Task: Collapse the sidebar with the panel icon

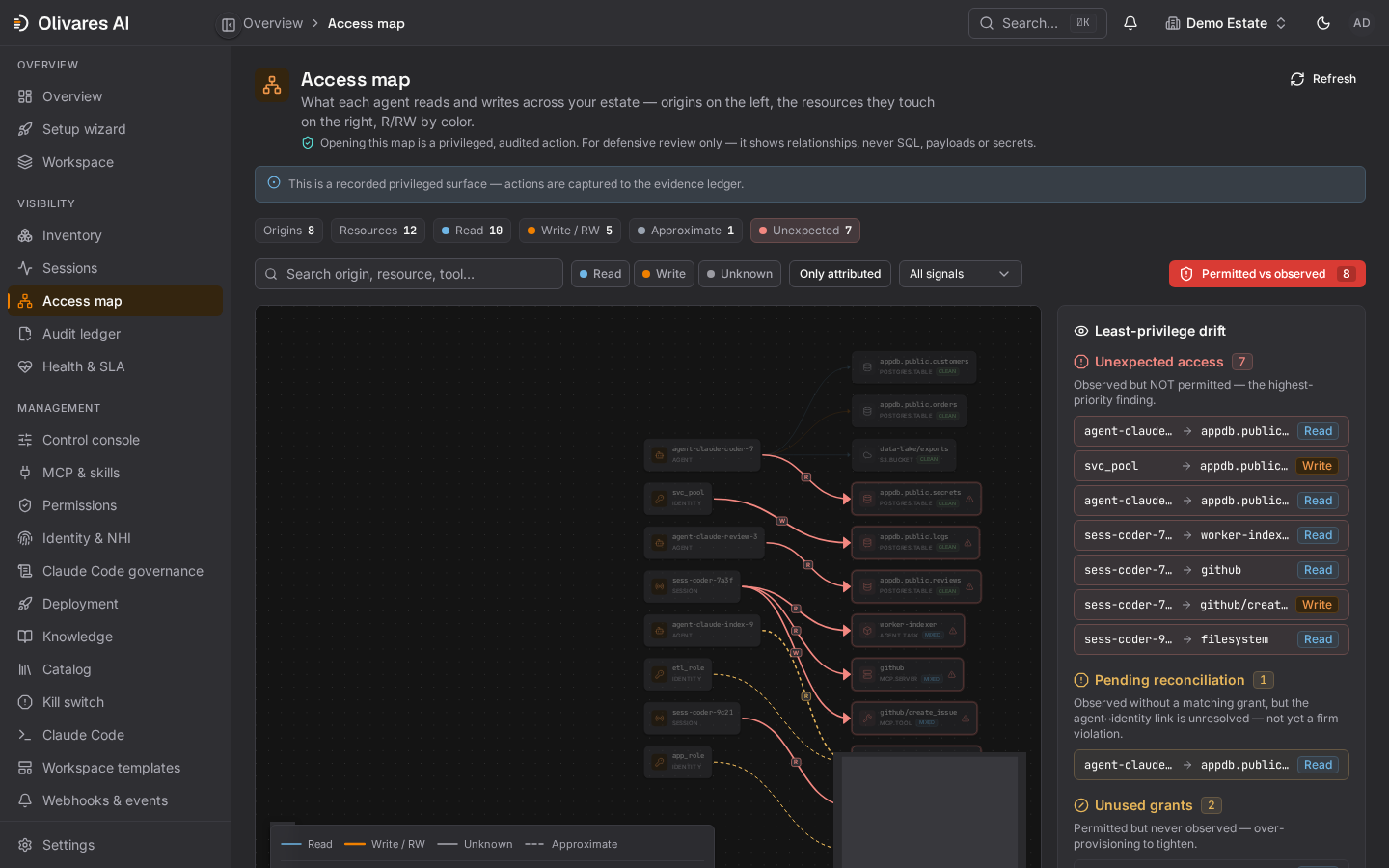Action: tap(229, 25)
